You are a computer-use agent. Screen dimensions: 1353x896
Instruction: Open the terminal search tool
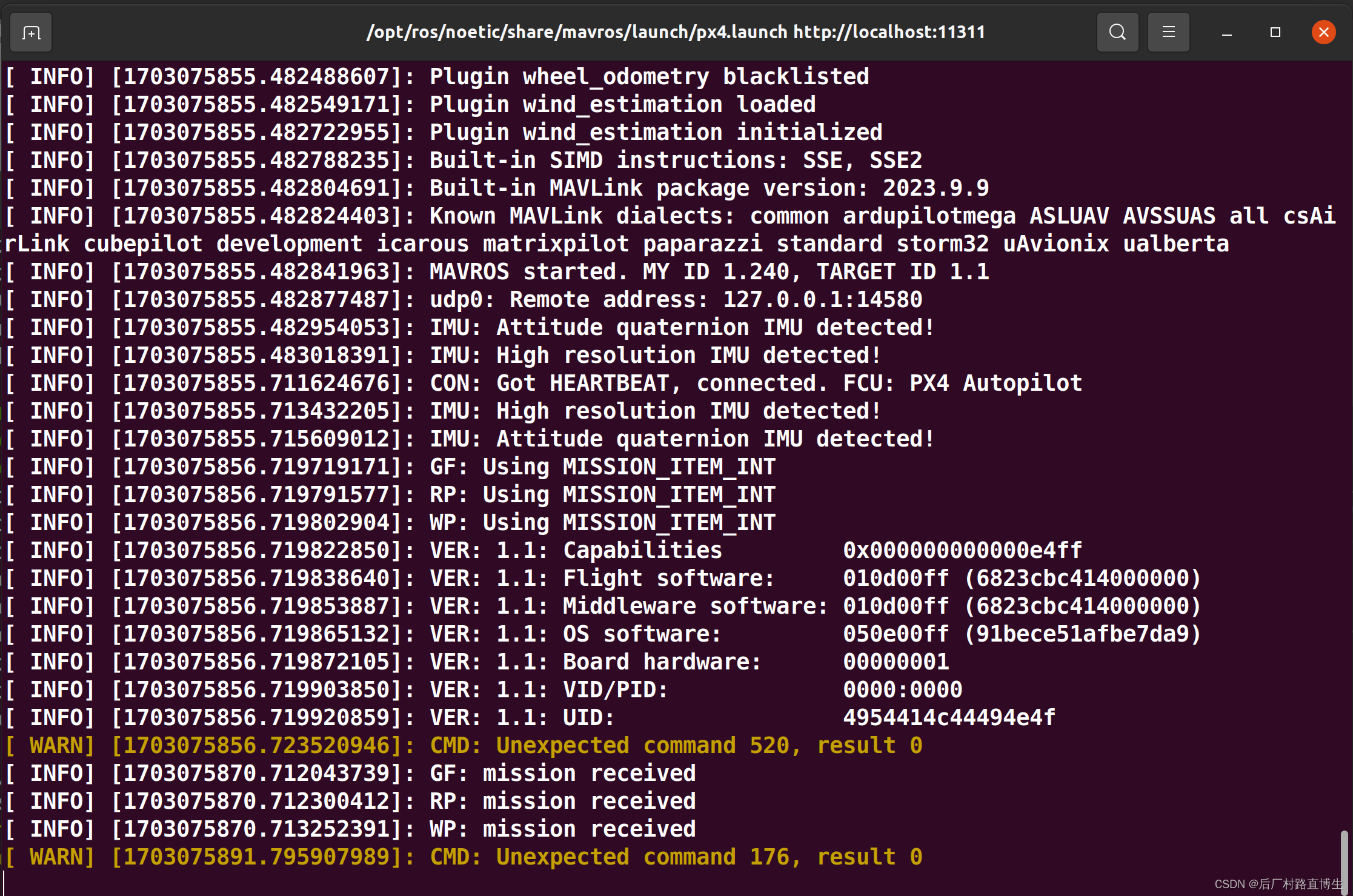pyautogui.click(x=1117, y=32)
